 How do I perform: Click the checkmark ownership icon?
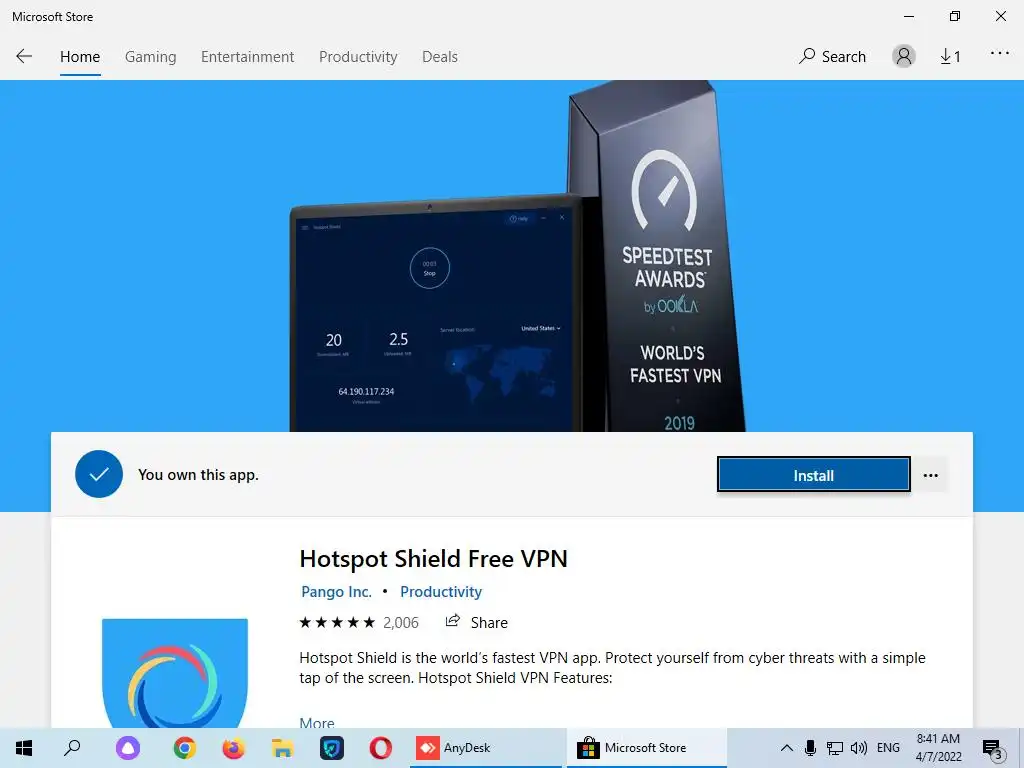[99, 474]
